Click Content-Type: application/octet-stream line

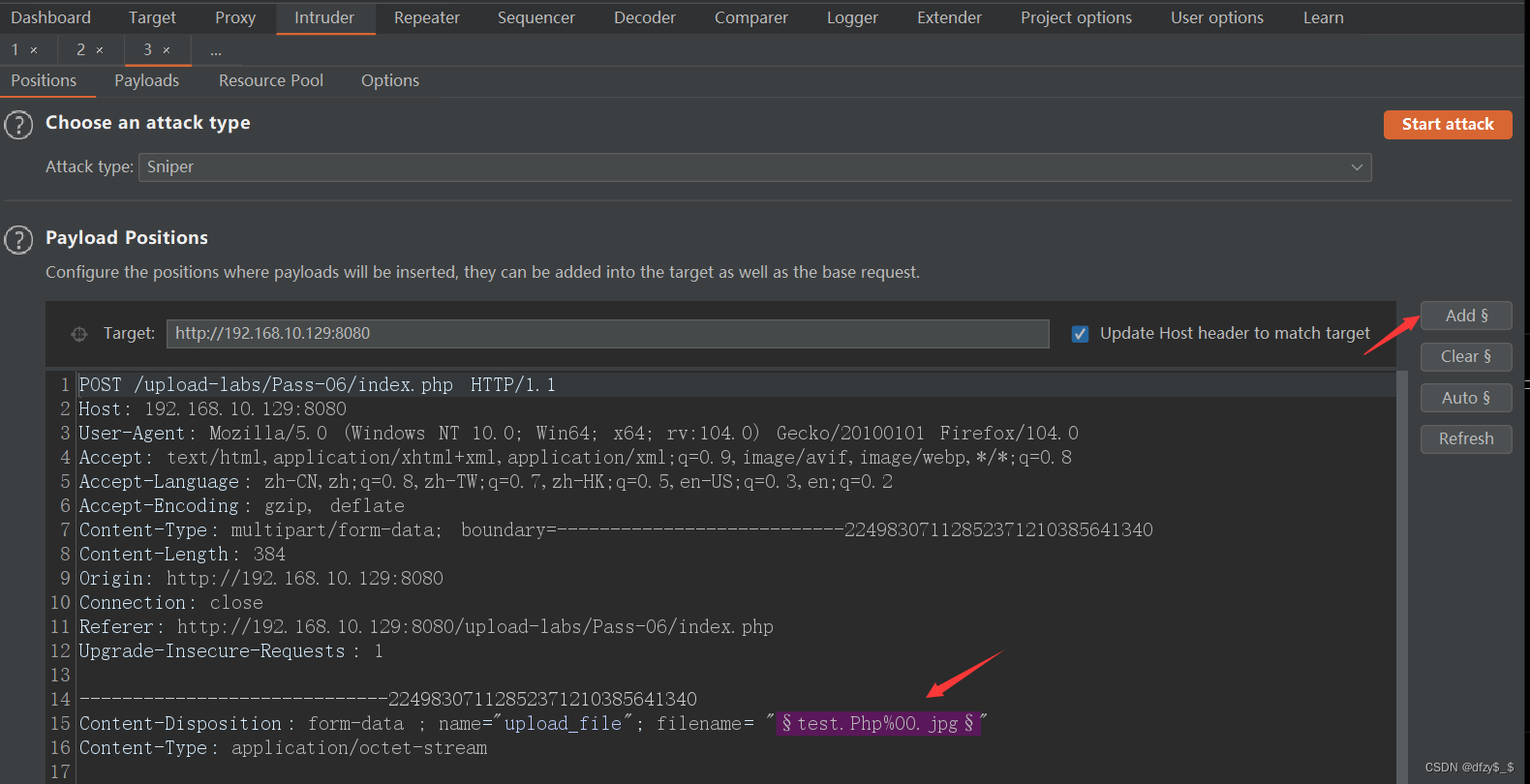click(284, 747)
